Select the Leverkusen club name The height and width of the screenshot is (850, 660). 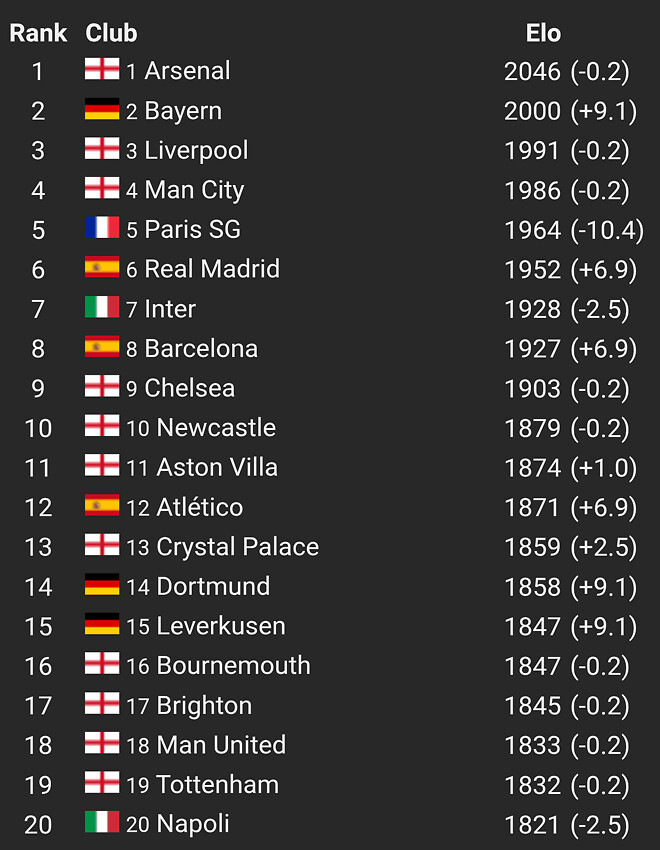click(221, 626)
